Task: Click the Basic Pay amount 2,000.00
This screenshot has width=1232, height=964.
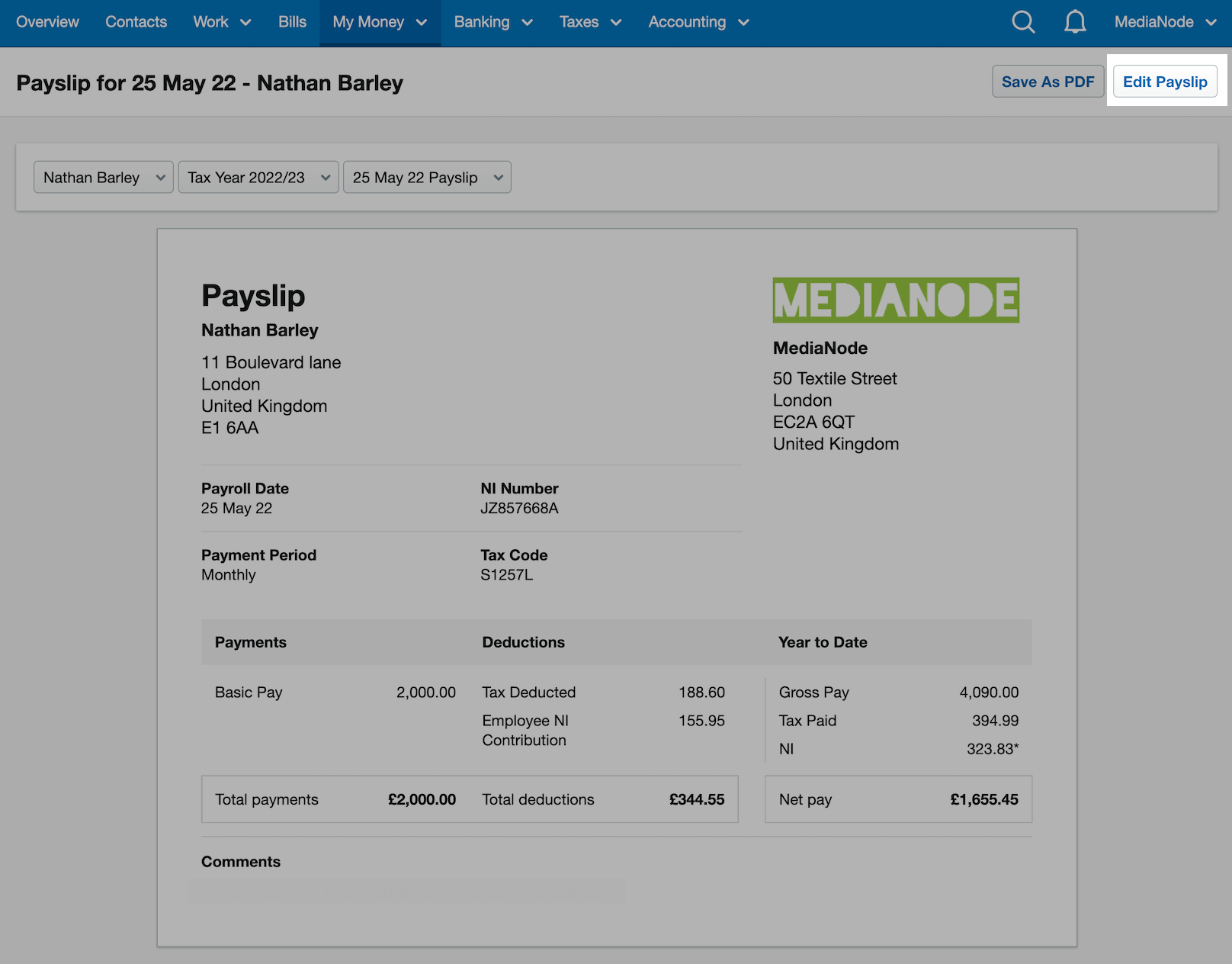Action: pos(425,692)
